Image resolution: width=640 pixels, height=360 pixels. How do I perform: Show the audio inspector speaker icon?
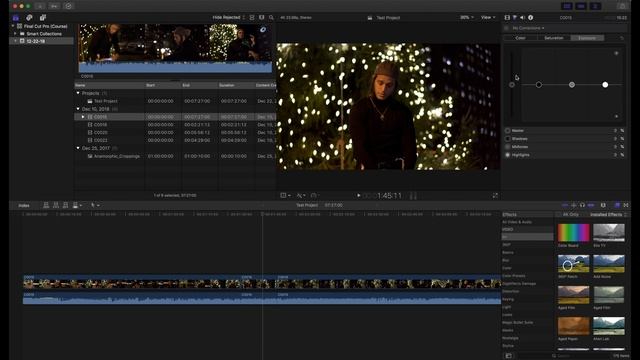click(x=522, y=18)
